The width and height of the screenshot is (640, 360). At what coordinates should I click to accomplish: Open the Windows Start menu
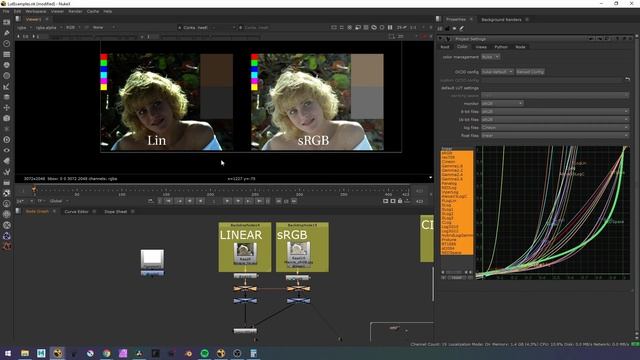coord(8,353)
